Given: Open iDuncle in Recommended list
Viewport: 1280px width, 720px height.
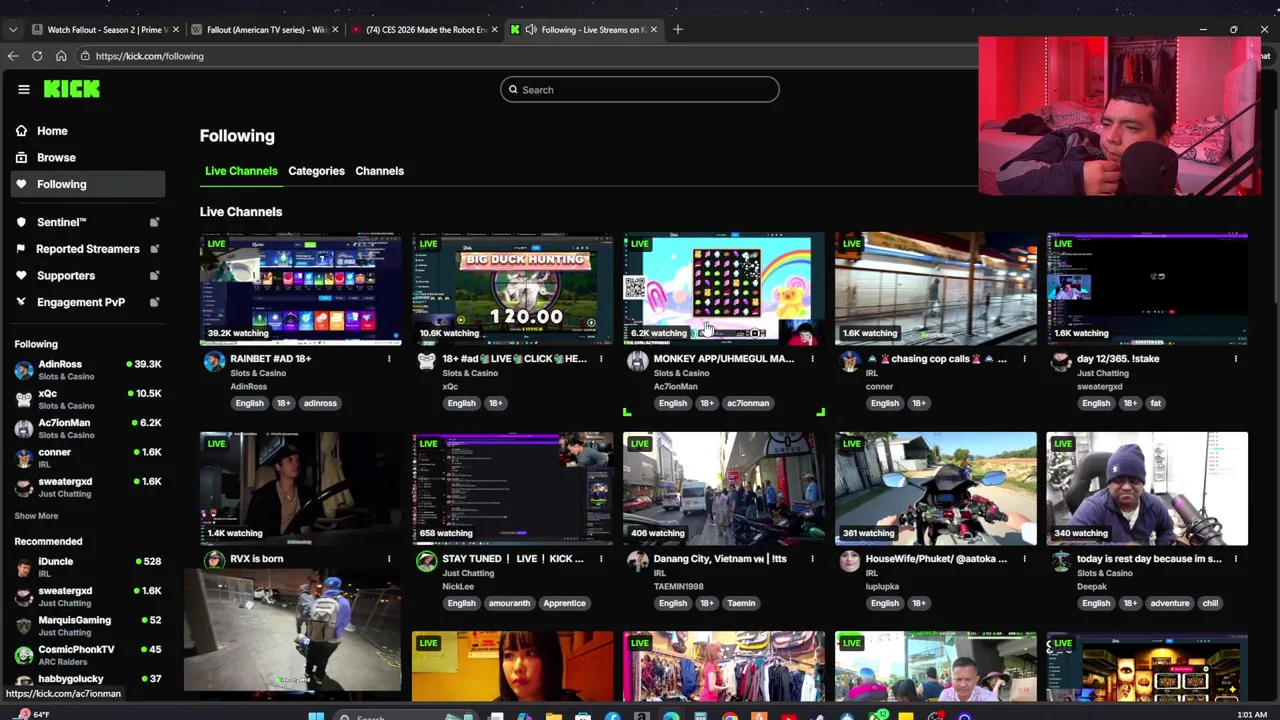Looking at the screenshot, I should click(x=88, y=567).
